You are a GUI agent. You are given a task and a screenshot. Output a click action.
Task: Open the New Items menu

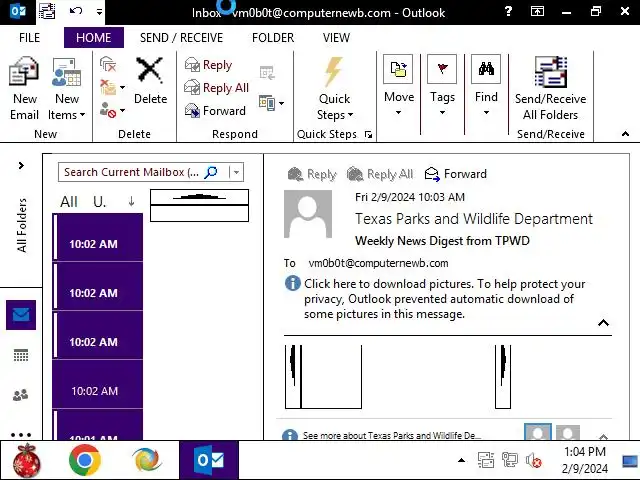tap(67, 89)
